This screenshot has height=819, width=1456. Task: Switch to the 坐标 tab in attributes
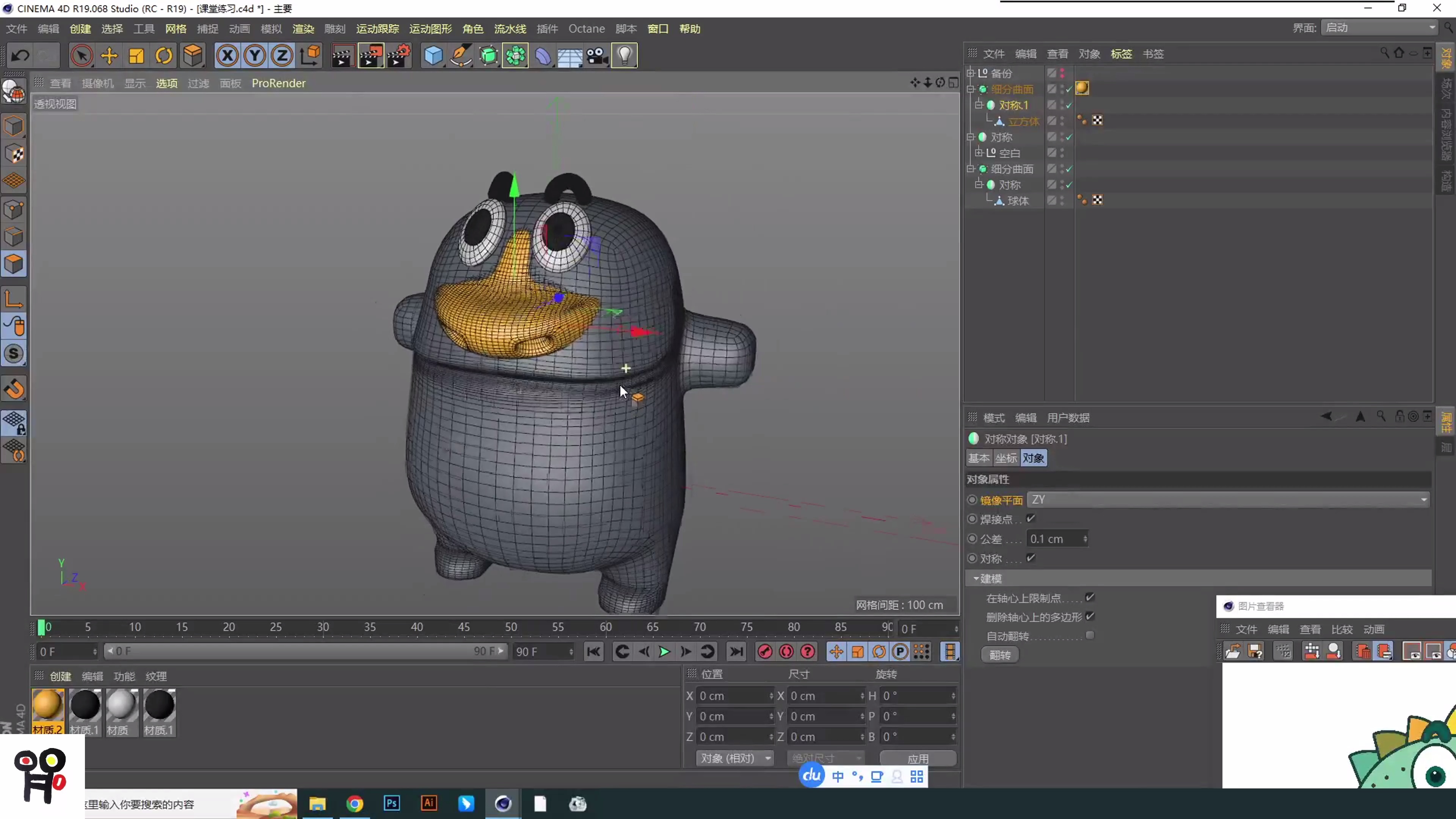(x=1006, y=458)
